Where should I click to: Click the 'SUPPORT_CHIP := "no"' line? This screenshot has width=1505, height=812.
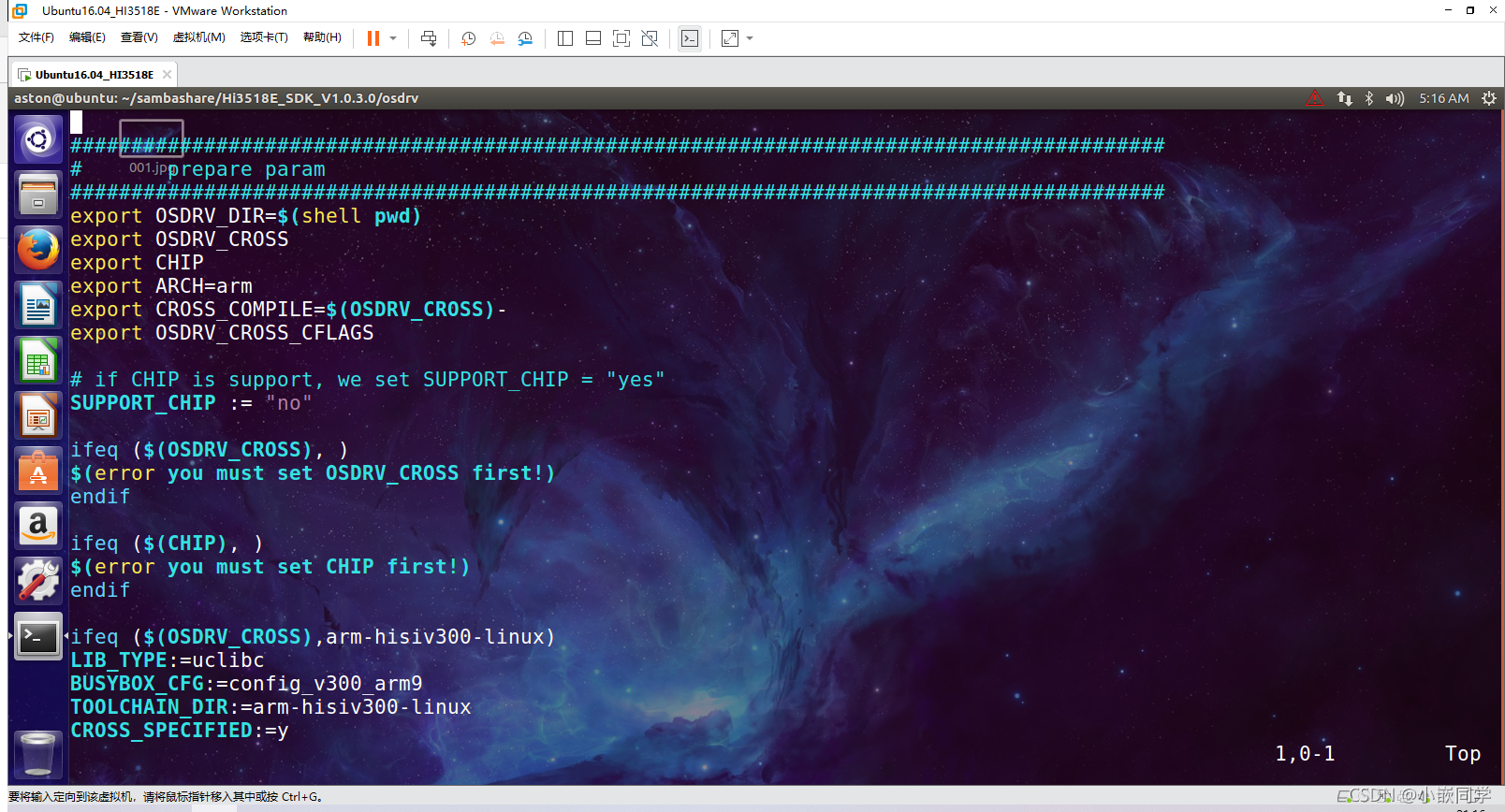click(191, 403)
